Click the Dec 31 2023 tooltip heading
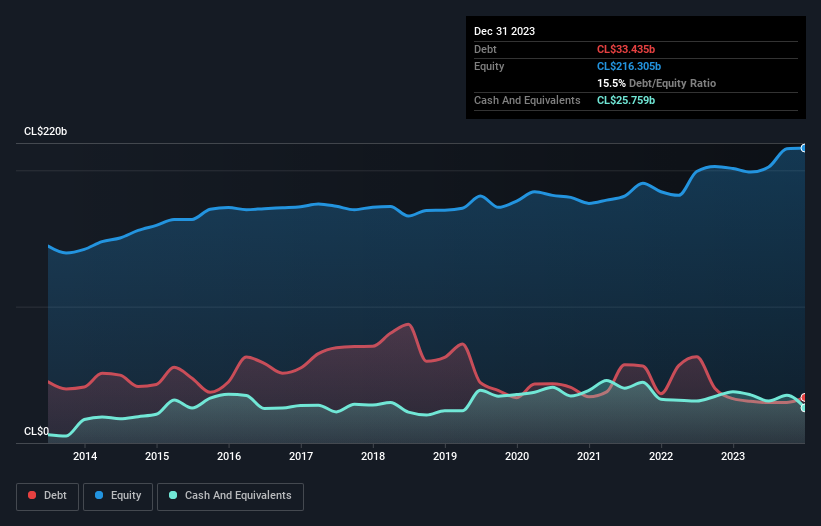 point(504,31)
